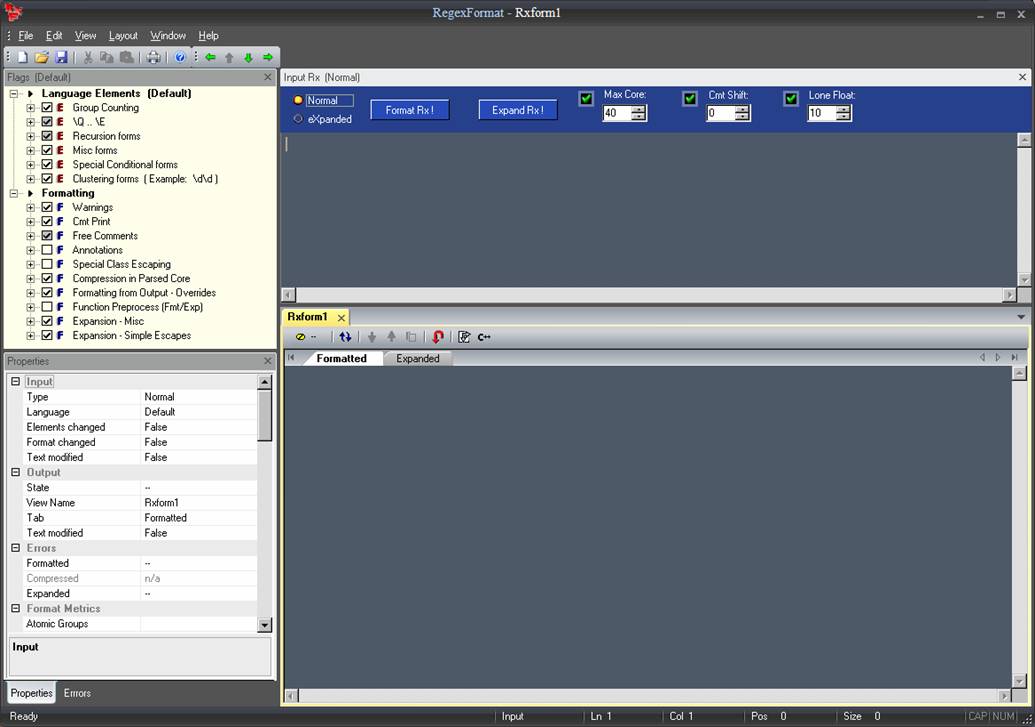1035x727 pixels.
Task: Click the Cut scissors icon
Action: pyautogui.click(x=88, y=57)
